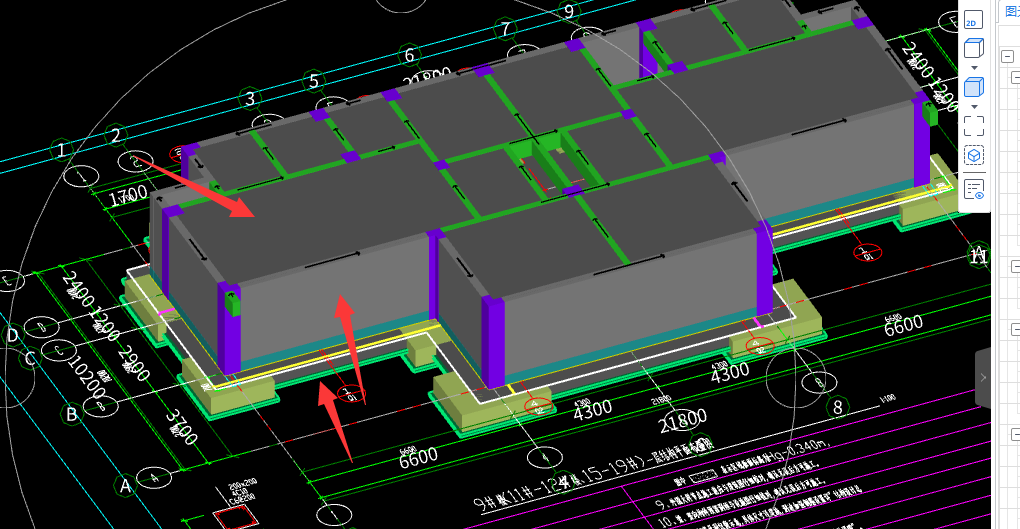Click the 1700 dimension text
Viewport: 1020px width, 529px height.
point(128,195)
